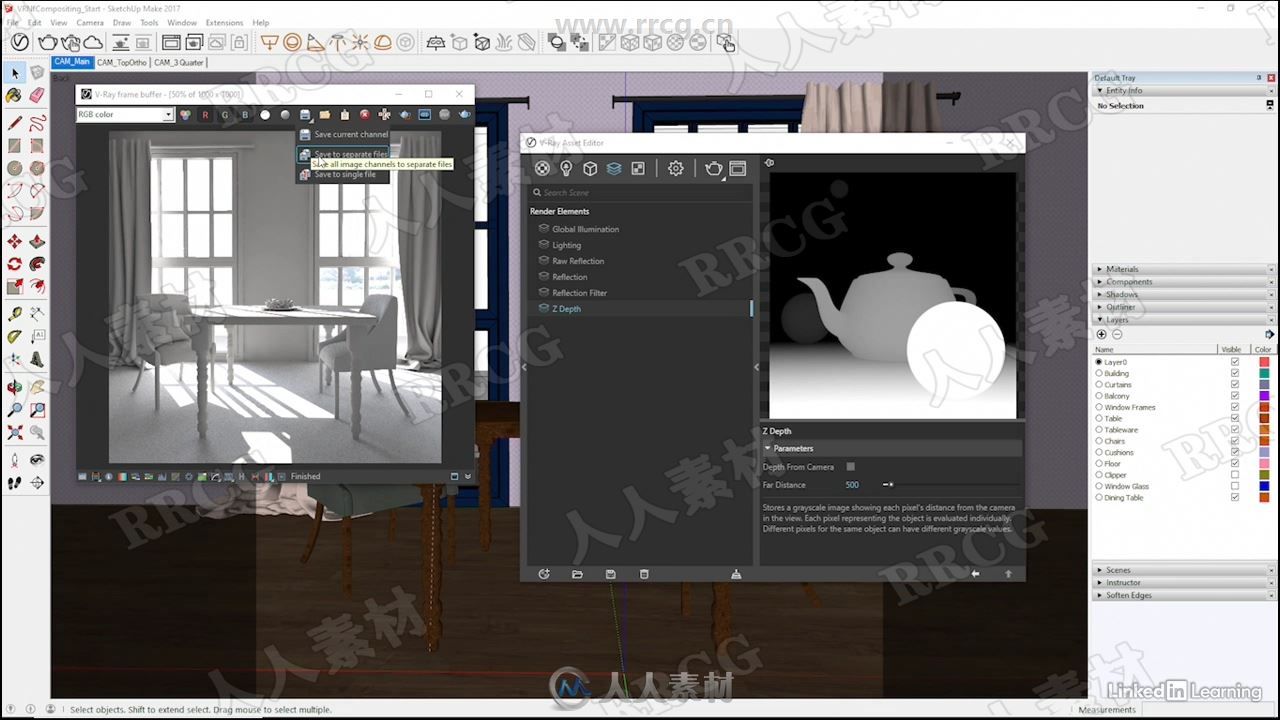The height and width of the screenshot is (720, 1280).
Task: Click the Fur tool icon in toolbar
Action: 504,42
